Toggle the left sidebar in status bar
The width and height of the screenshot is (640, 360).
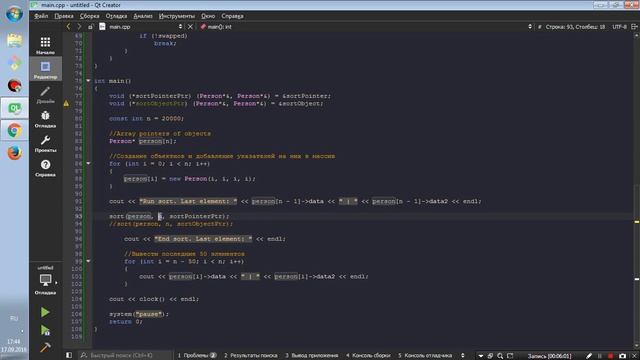(69, 356)
